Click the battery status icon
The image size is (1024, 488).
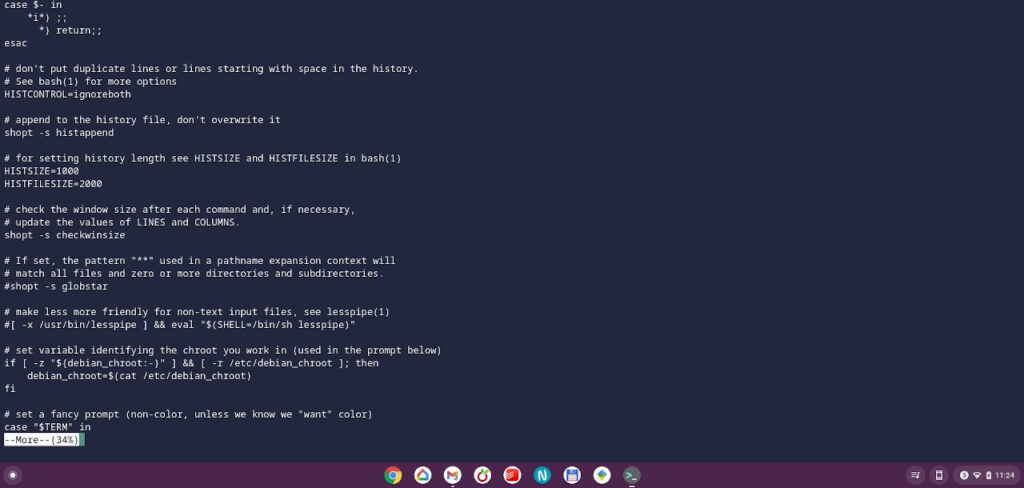point(988,475)
